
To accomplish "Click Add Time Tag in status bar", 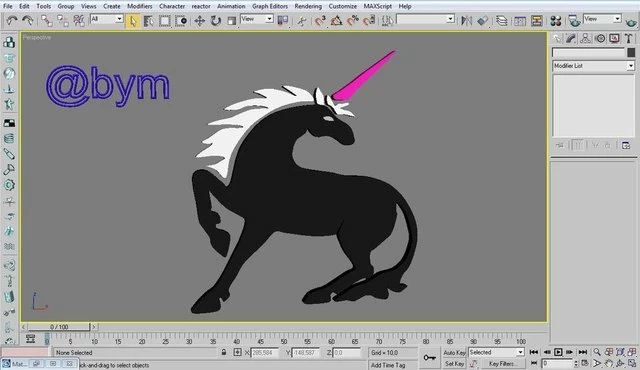I will pos(388,365).
